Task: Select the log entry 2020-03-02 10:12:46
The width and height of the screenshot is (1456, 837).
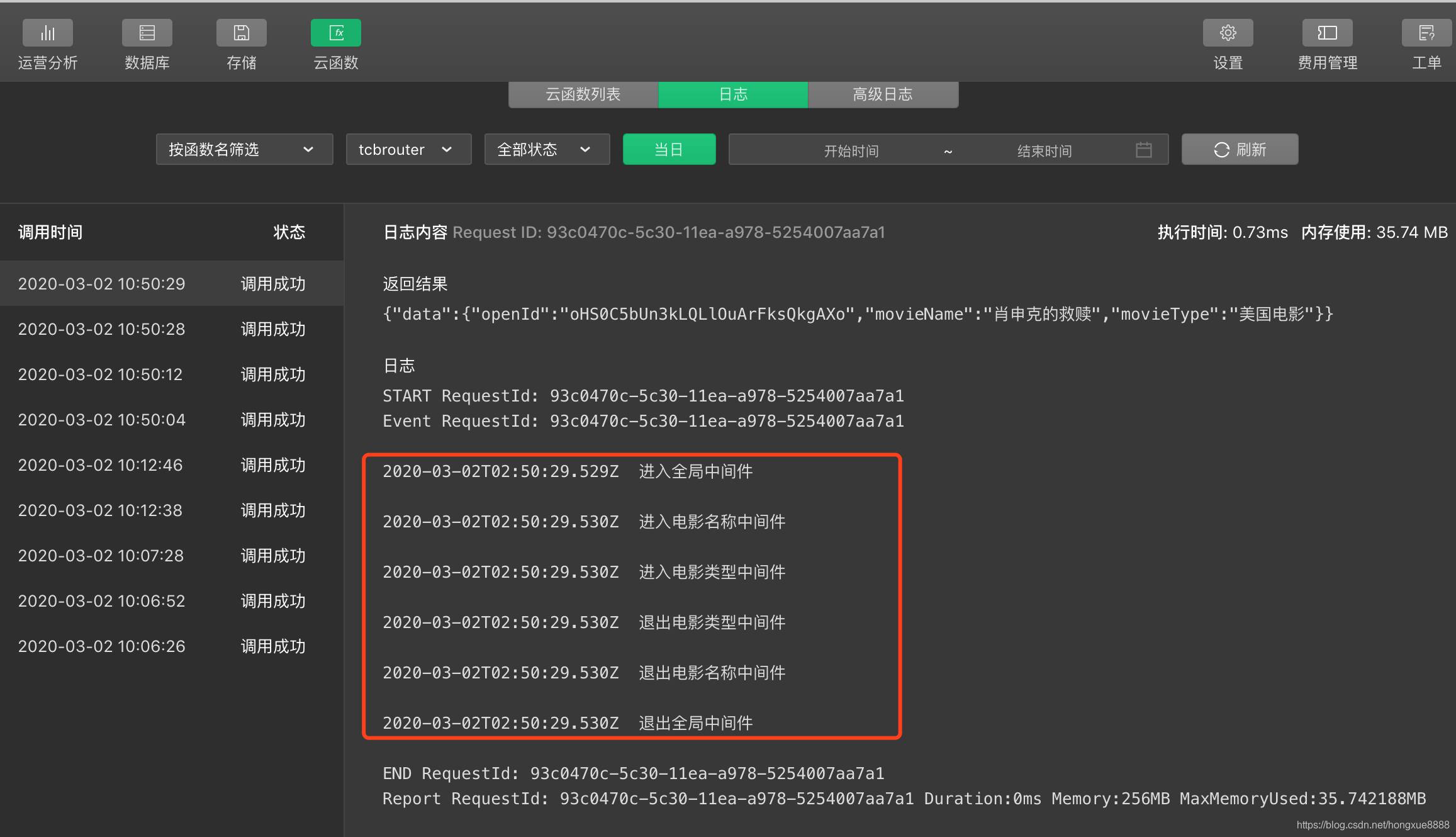Action: click(172, 464)
